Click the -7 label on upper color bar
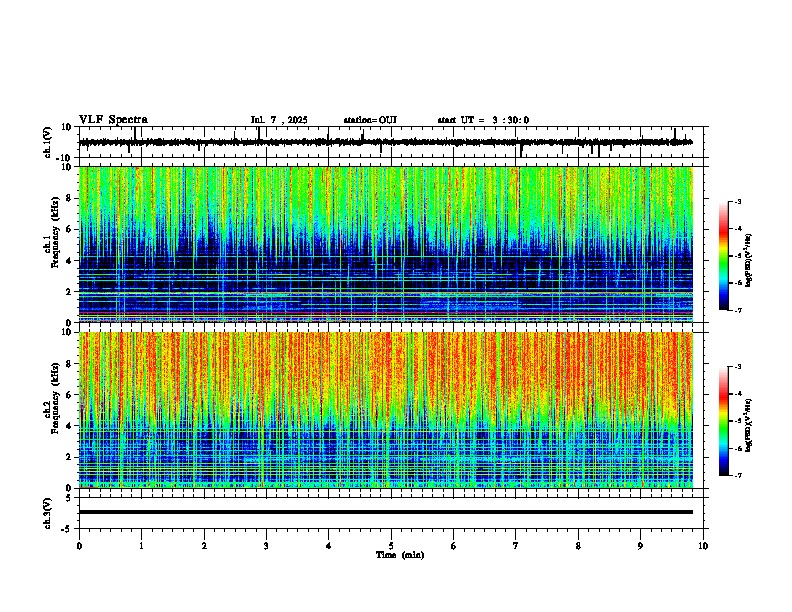 737,310
